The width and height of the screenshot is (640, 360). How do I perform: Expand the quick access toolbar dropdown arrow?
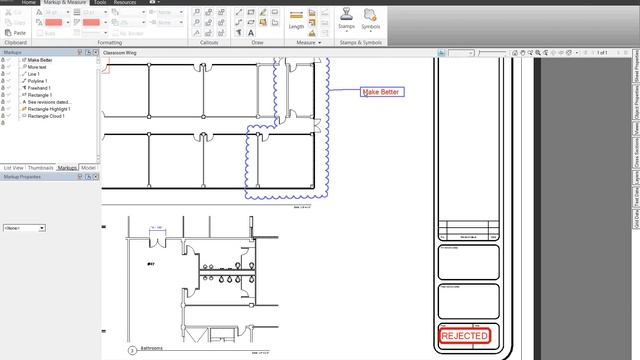(x=158, y=2)
